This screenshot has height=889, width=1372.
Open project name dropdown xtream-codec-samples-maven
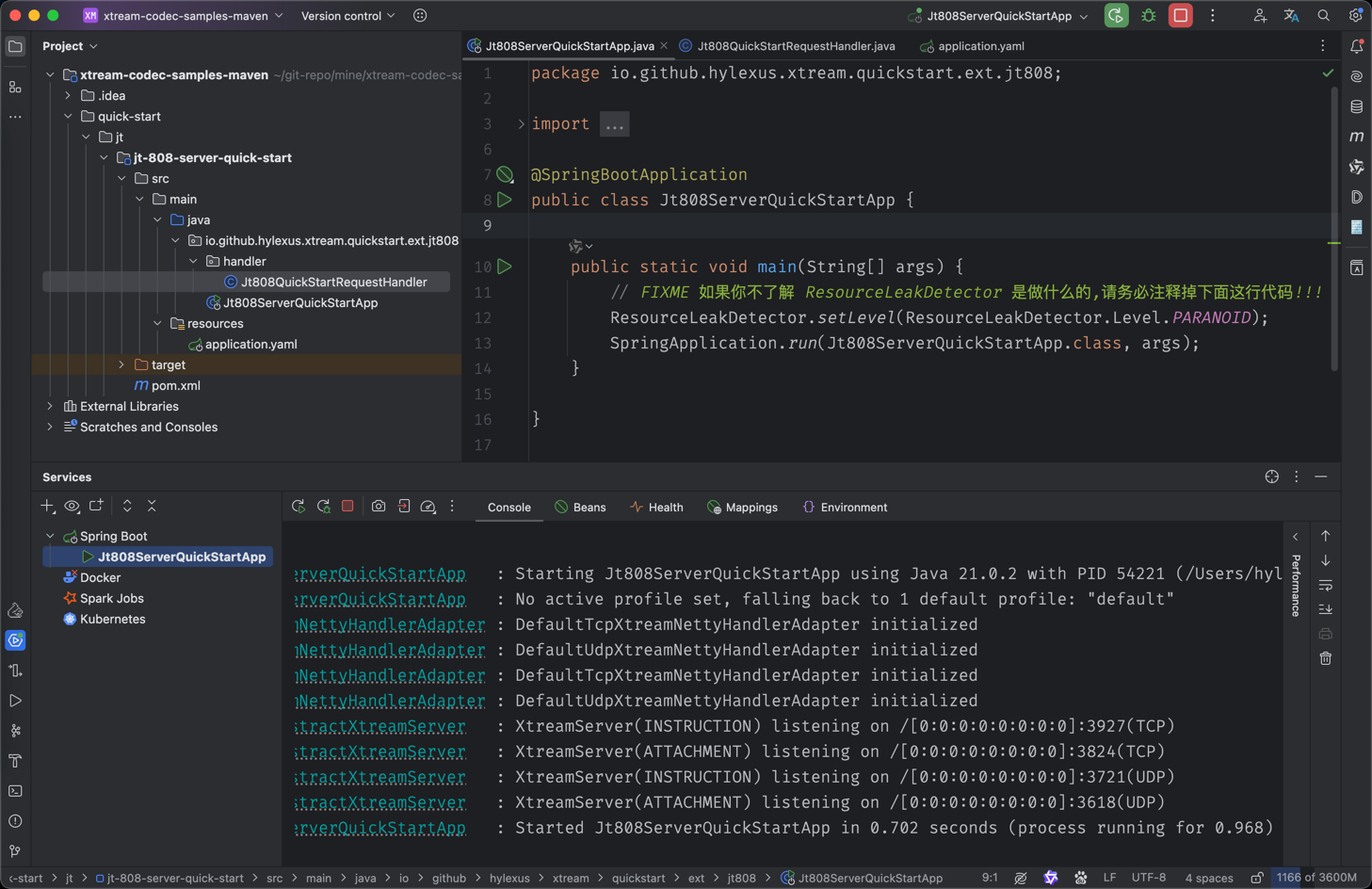coord(184,16)
